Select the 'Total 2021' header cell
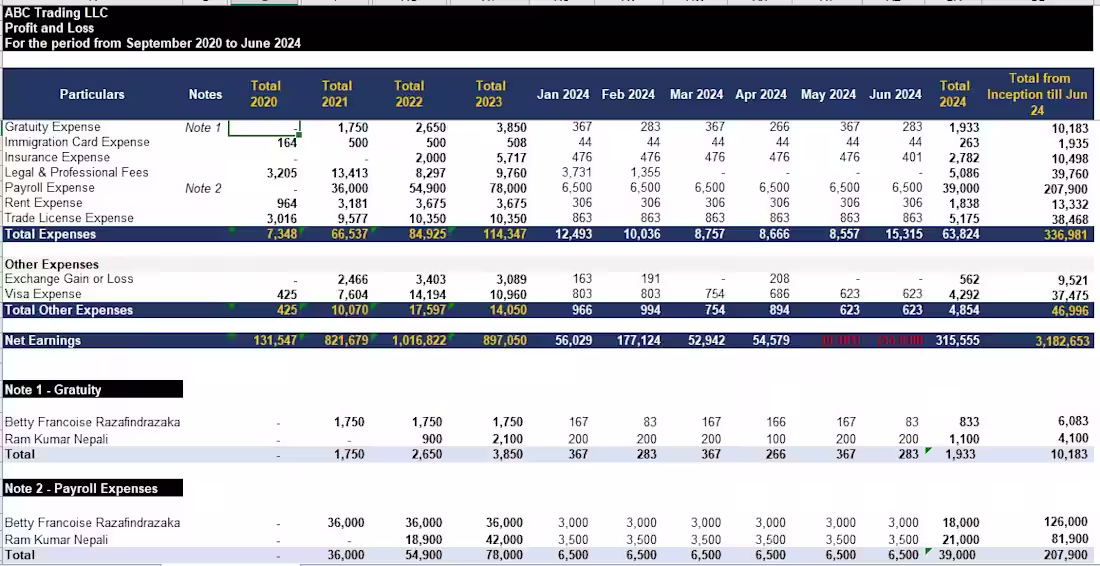Screen dimensions: 1100x566 point(336,94)
